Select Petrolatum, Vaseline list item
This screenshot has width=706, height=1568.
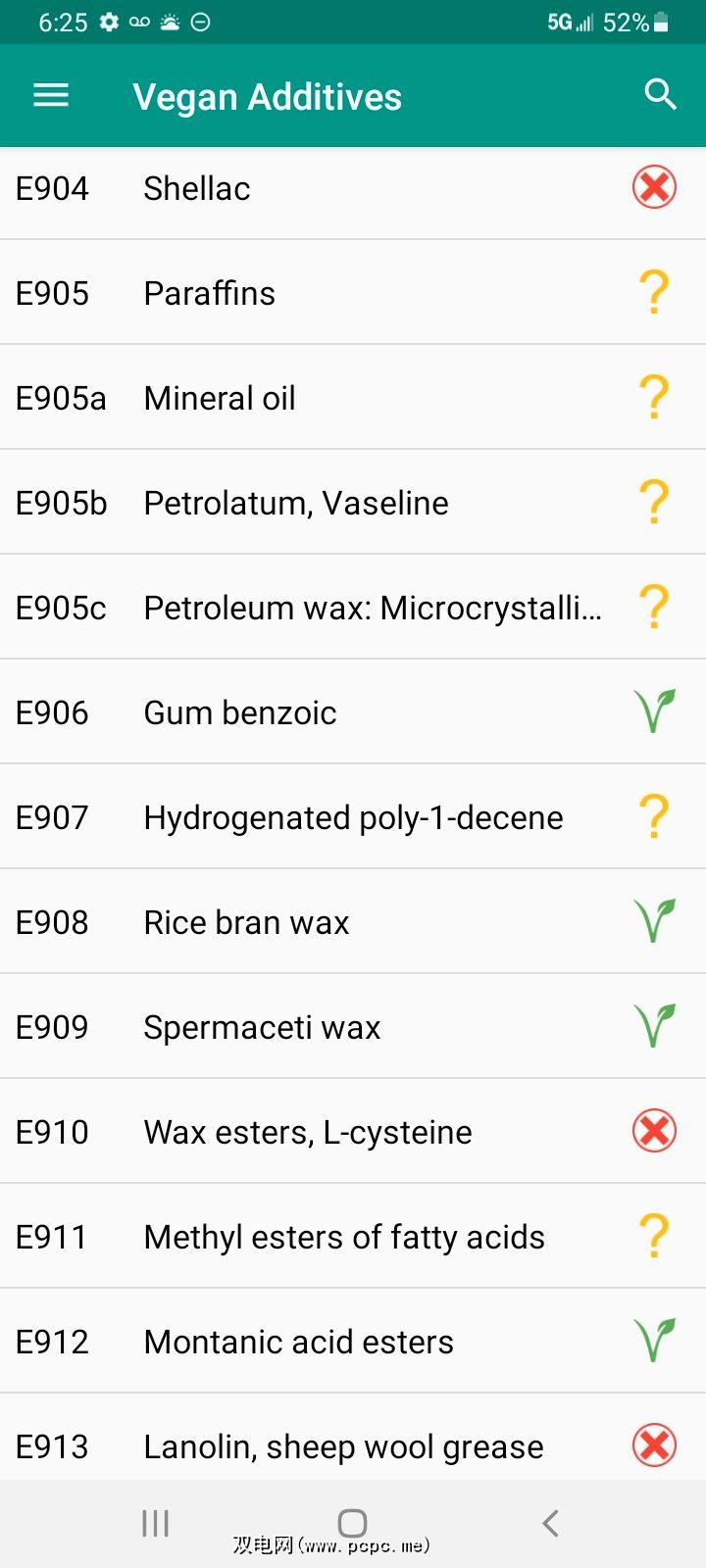click(x=295, y=503)
